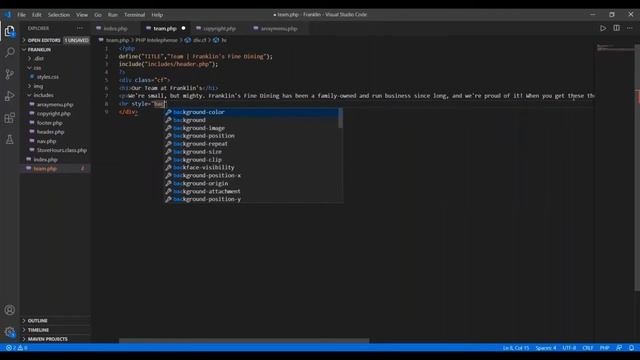Viewport: 640px width, 360px height.
Task: Open the Testing flask icon
Action: click(10, 140)
